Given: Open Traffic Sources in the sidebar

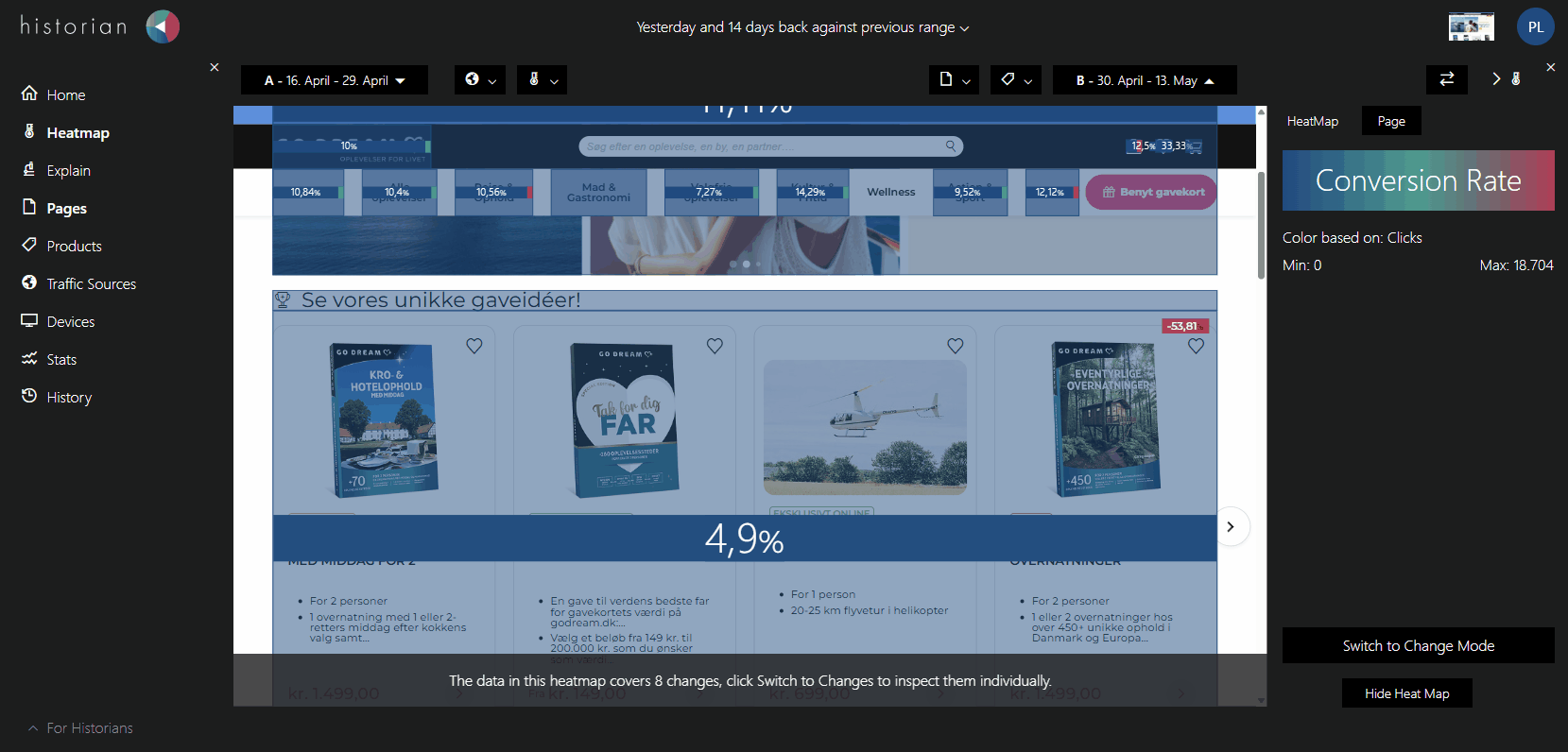Looking at the screenshot, I should (x=91, y=283).
